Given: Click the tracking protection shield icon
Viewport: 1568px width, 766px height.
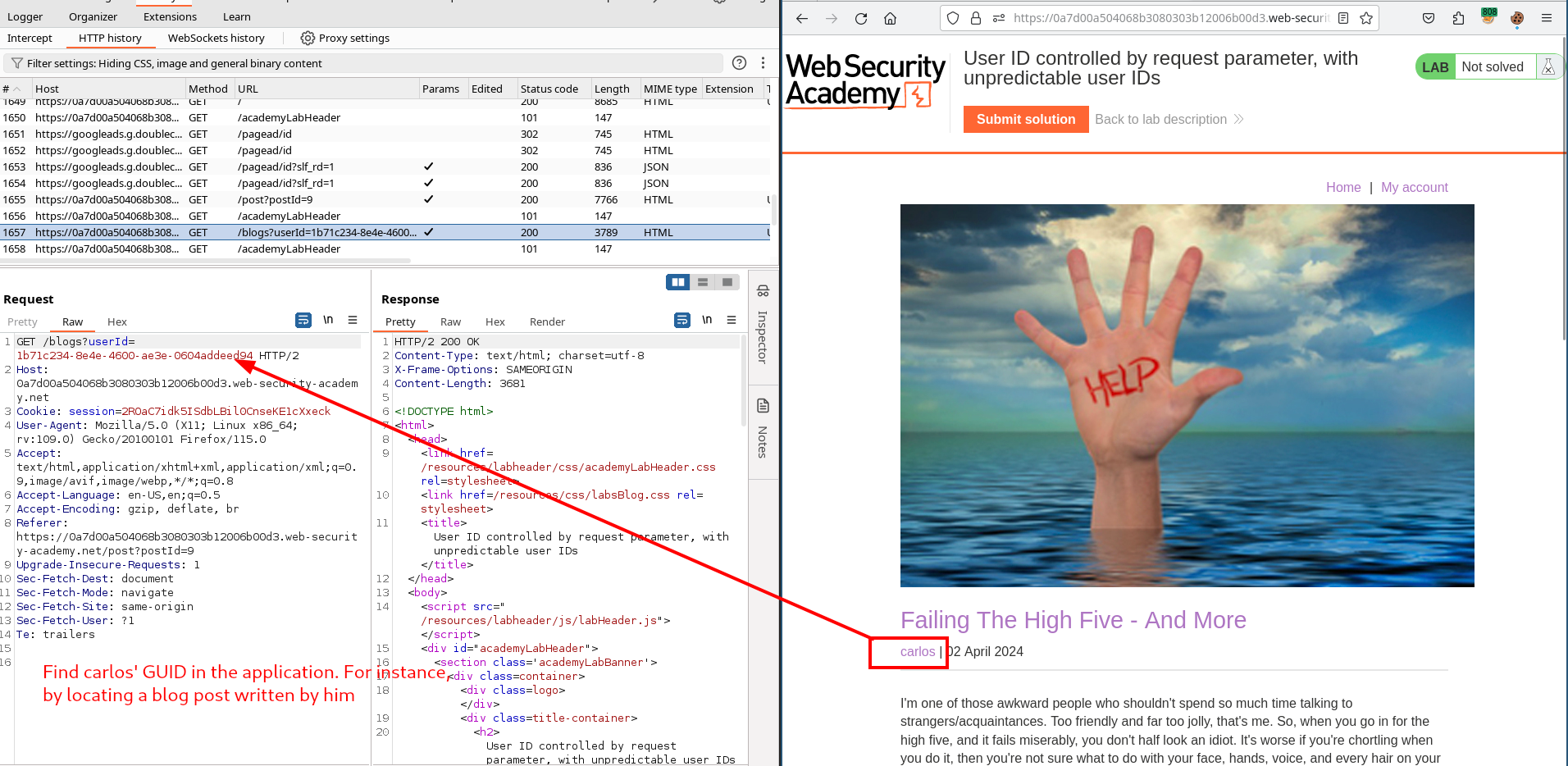Looking at the screenshot, I should click(953, 18).
